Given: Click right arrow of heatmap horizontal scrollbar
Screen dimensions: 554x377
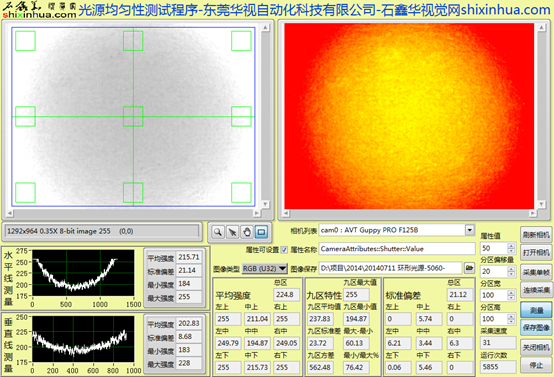Looking at the screenshot, I should click(x=532, y=213).
